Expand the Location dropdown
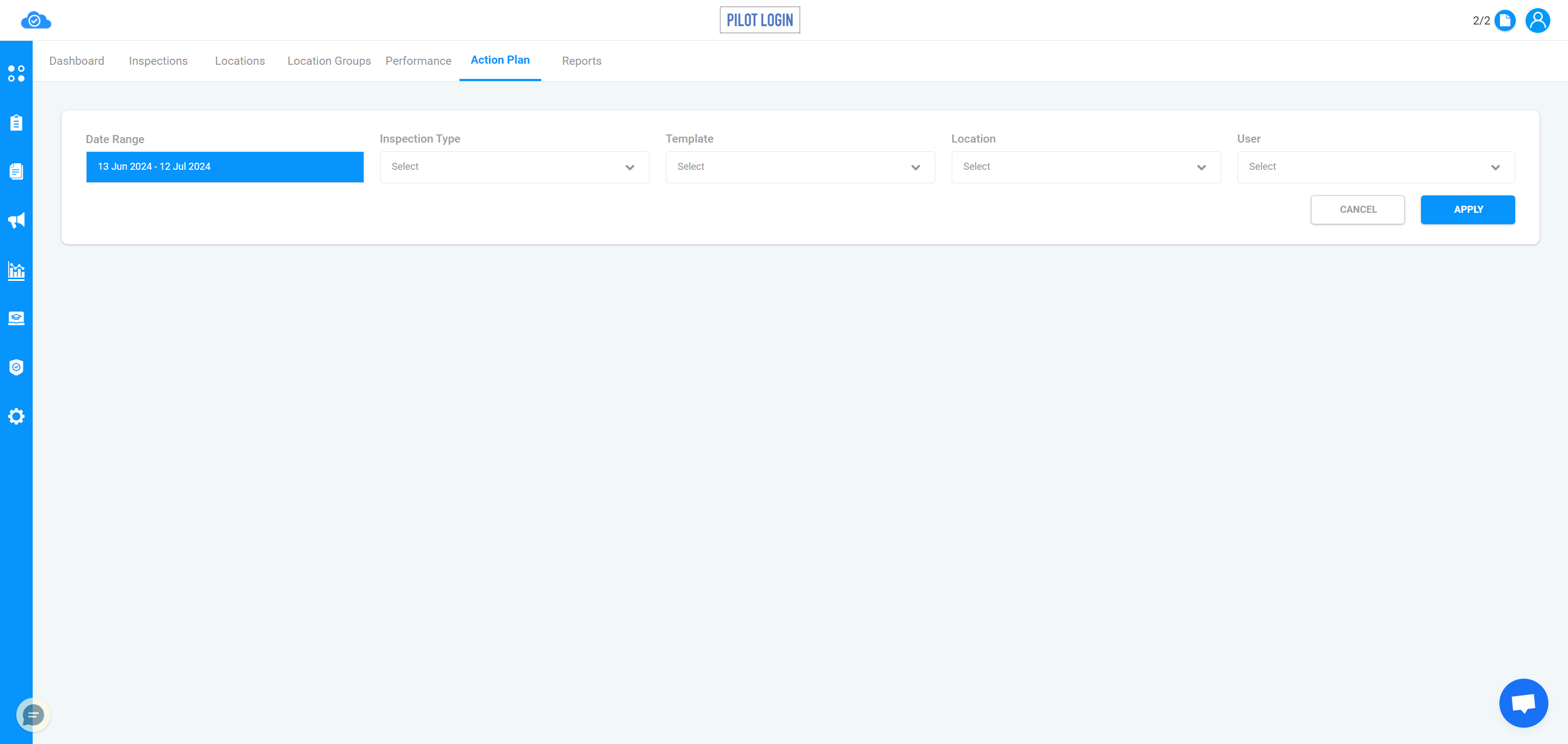 pos(1086,167)
